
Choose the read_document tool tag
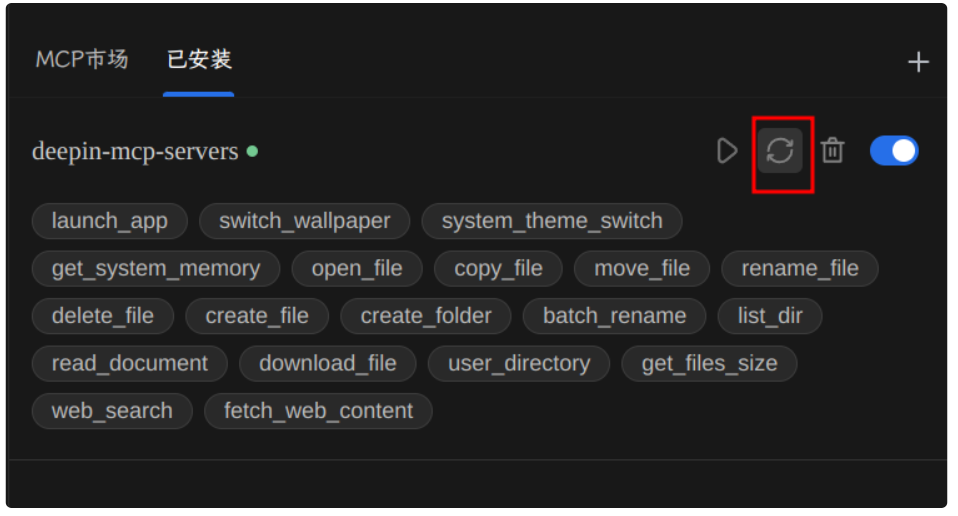[x=130, y=364]
